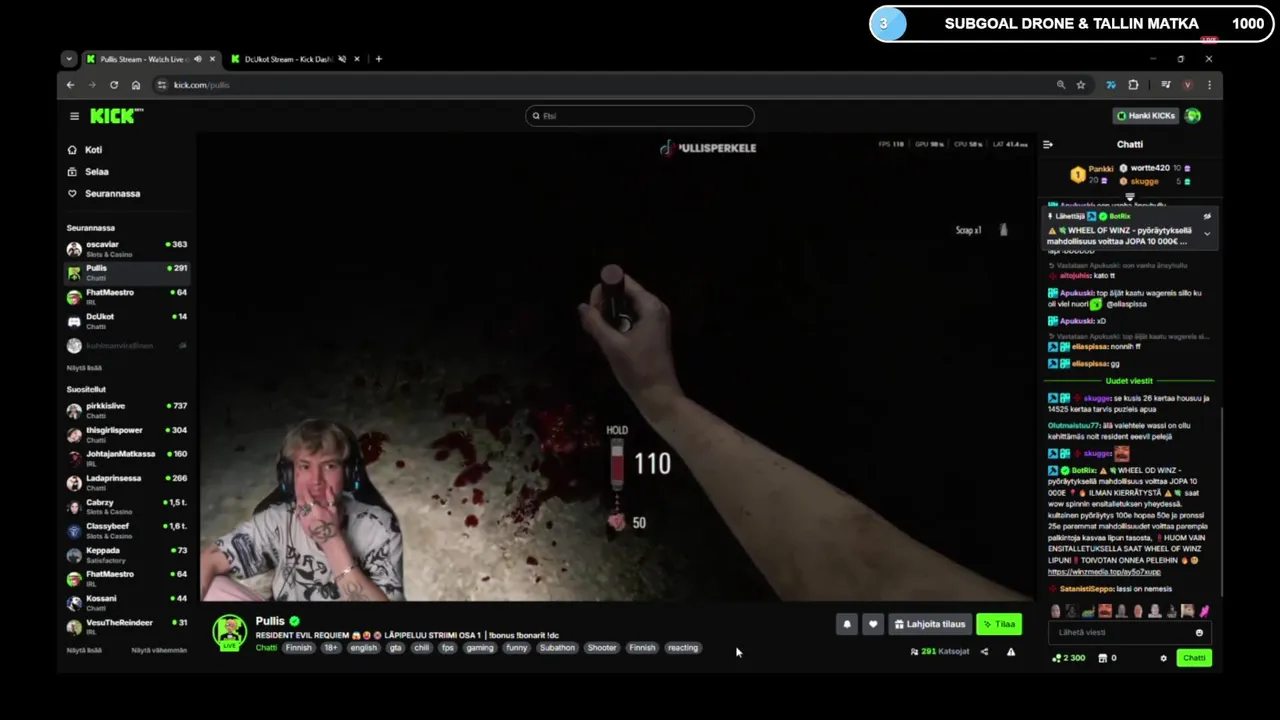Screen dimensions: 1280x720
Task: Follow Pullis with the heart button
Action: tap(873, 624)
